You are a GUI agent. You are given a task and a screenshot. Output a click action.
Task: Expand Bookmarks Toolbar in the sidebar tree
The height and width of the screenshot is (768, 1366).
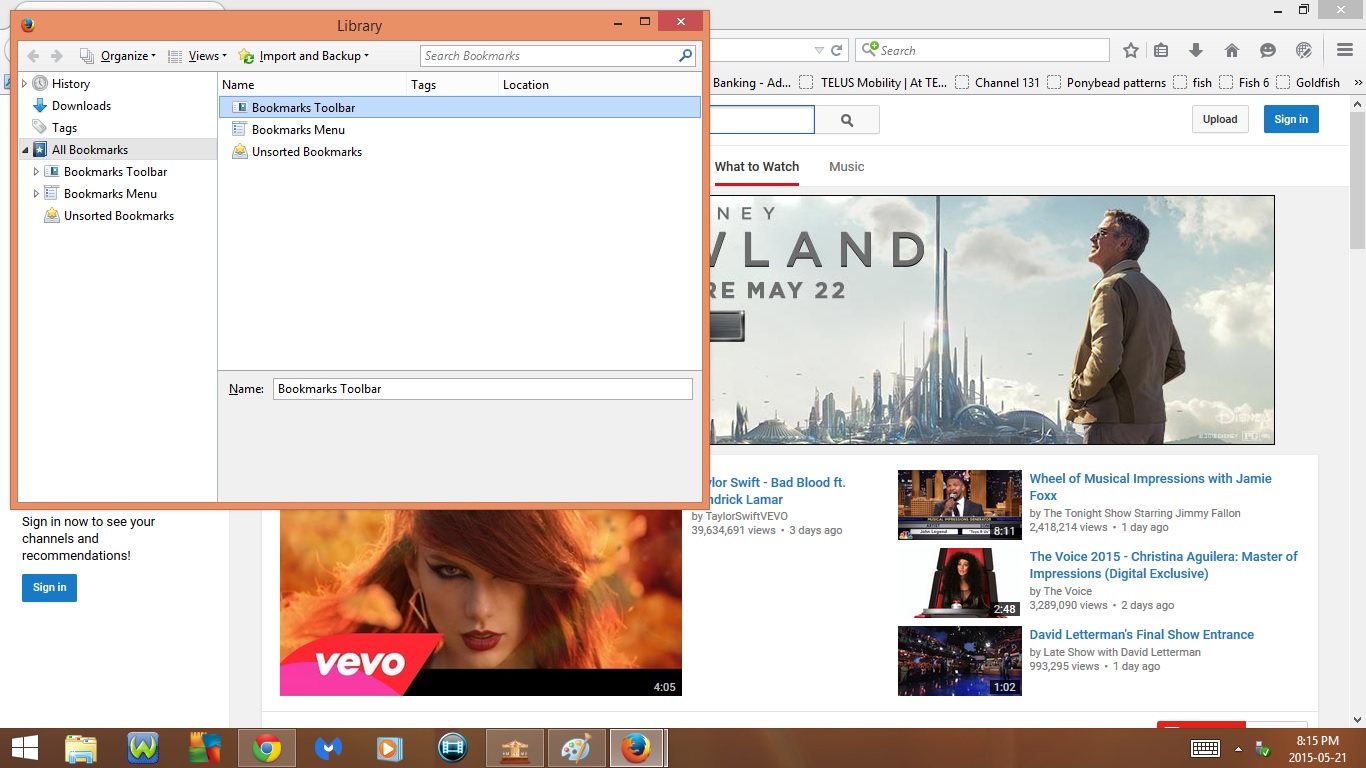click(37, 172)
